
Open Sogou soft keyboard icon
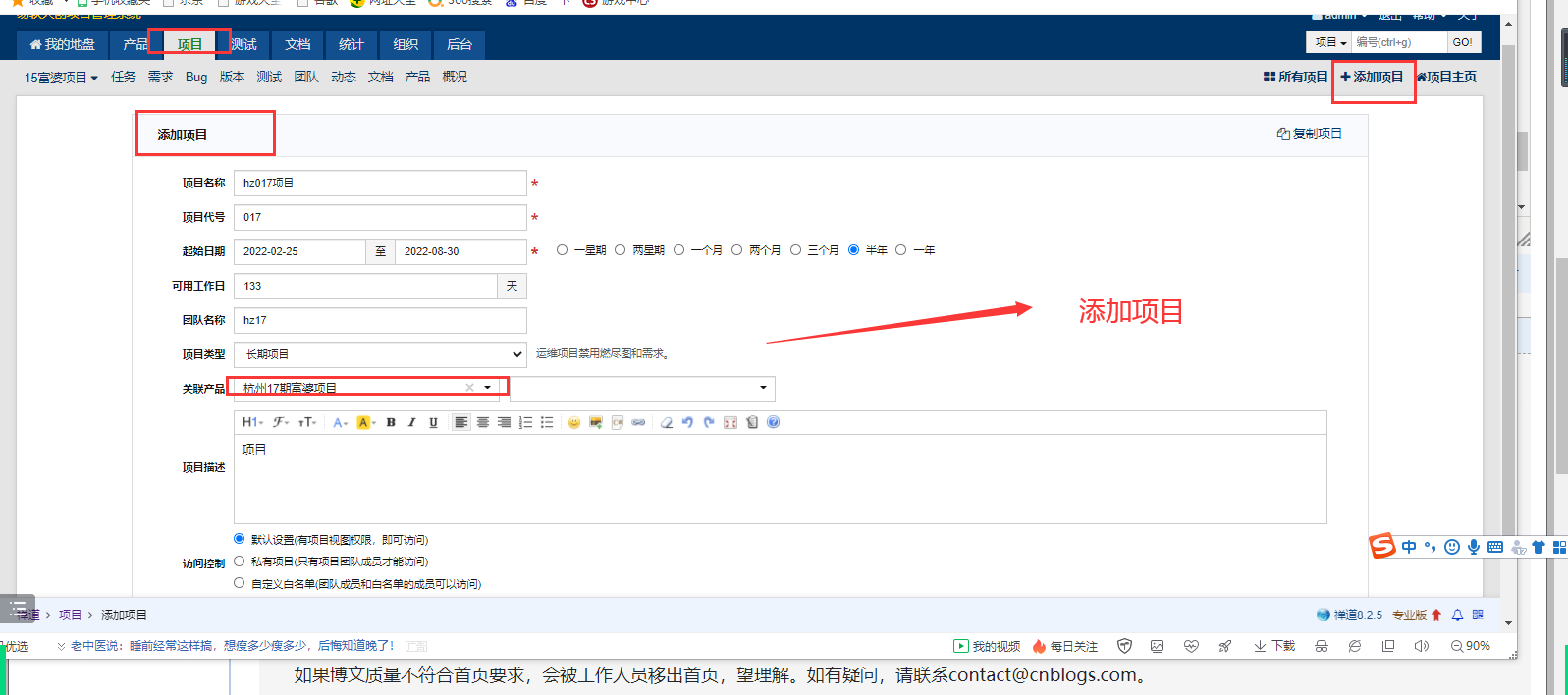1494,547
